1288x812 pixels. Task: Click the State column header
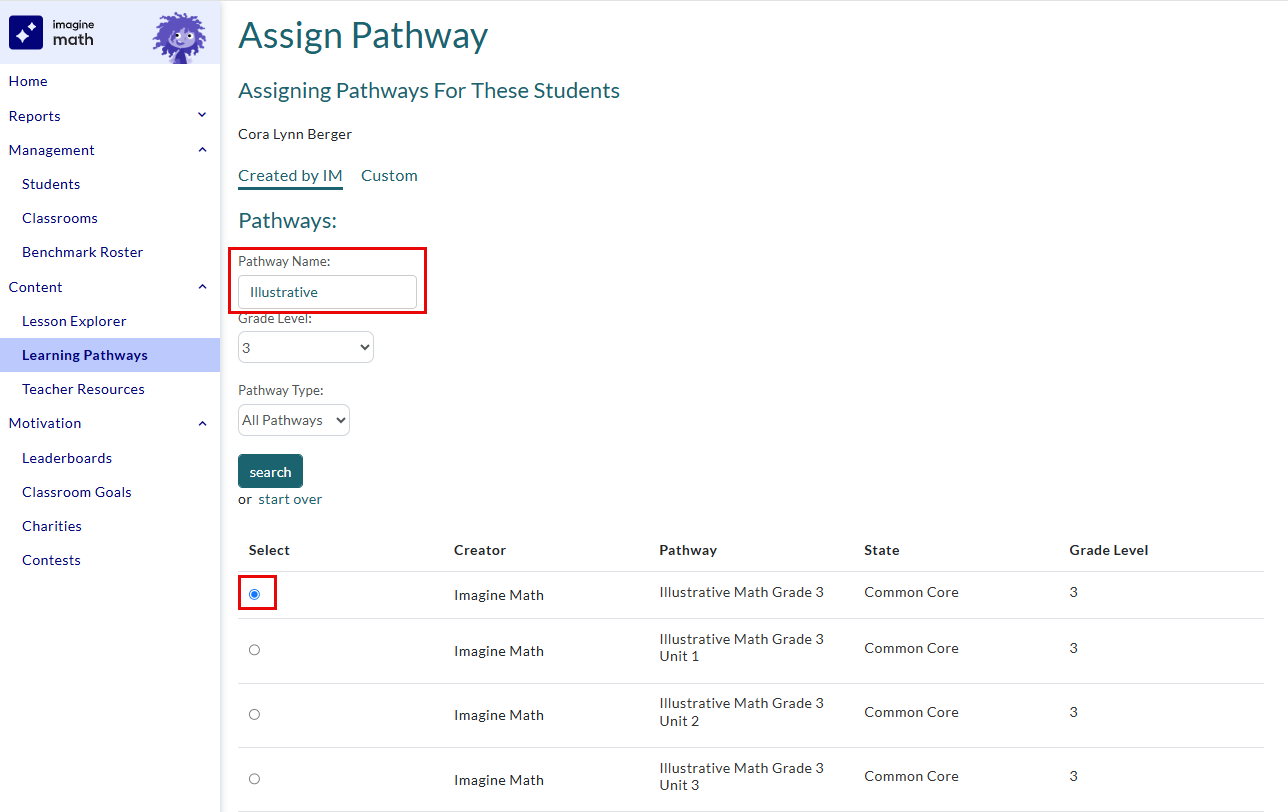882,550
